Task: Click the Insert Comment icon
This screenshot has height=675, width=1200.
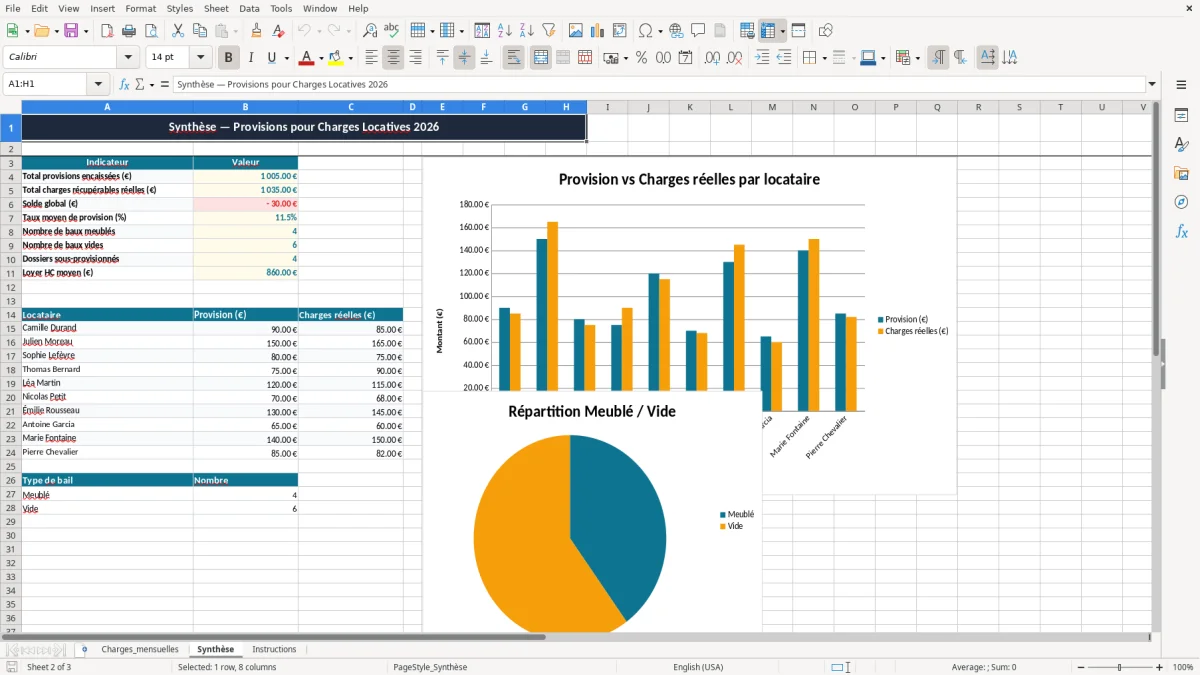Action: pyautogui.click(x=698, y=31)
